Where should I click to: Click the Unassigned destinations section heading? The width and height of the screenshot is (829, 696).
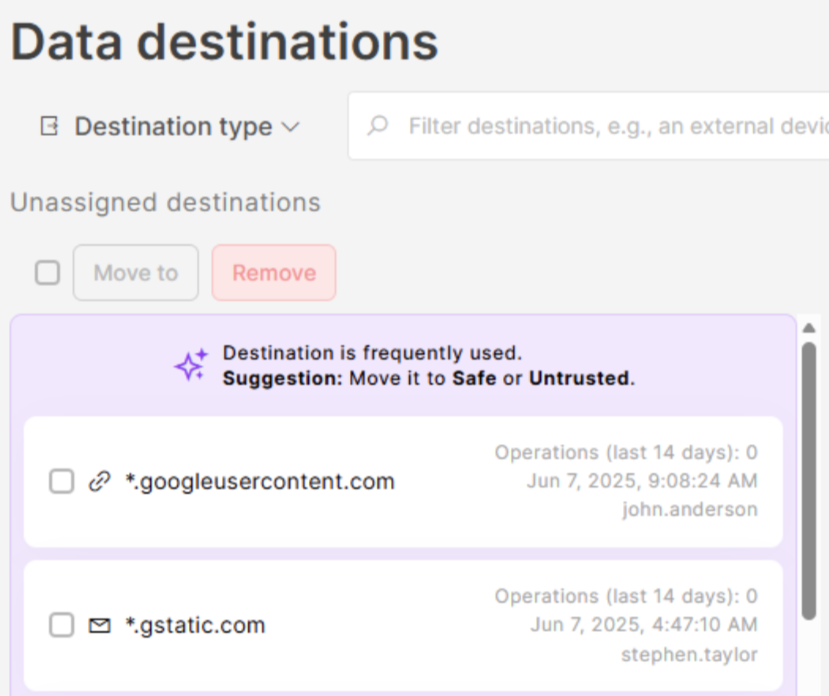click(x=165, y=203)
